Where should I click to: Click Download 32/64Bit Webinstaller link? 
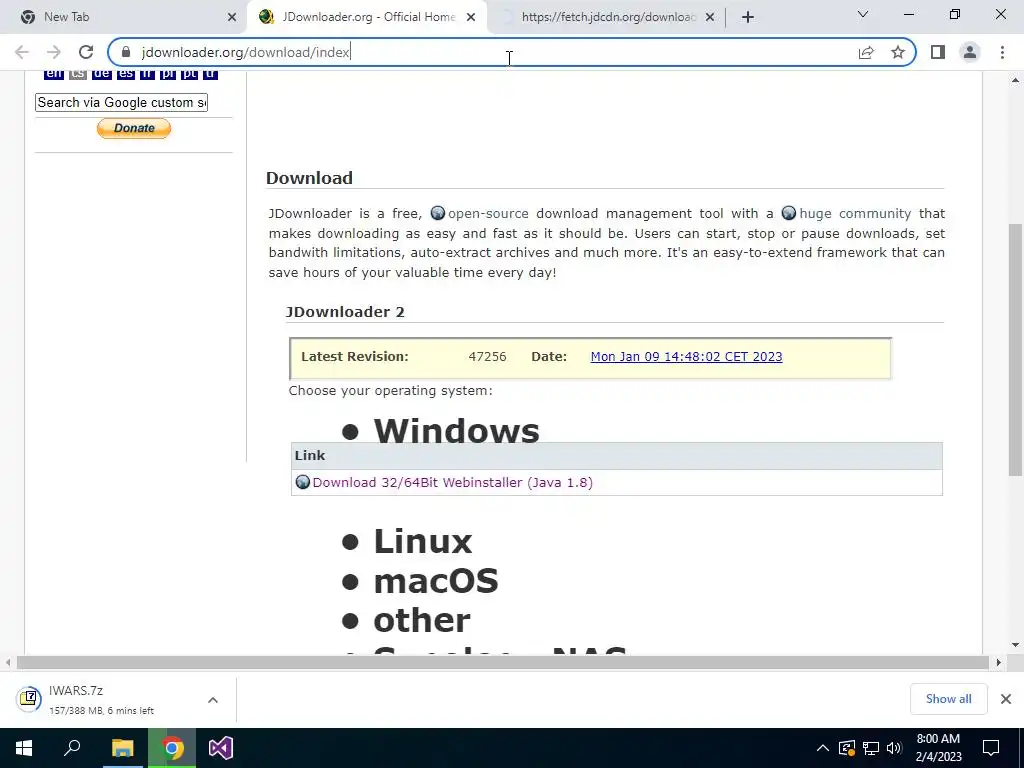click(x=453, y=483)
